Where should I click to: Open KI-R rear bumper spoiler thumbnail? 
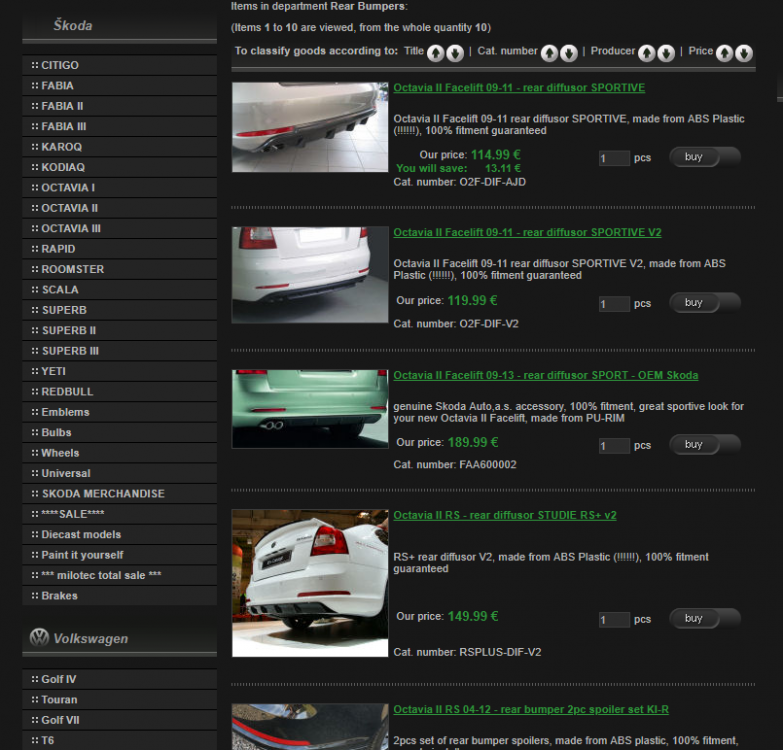pos(310,727)
